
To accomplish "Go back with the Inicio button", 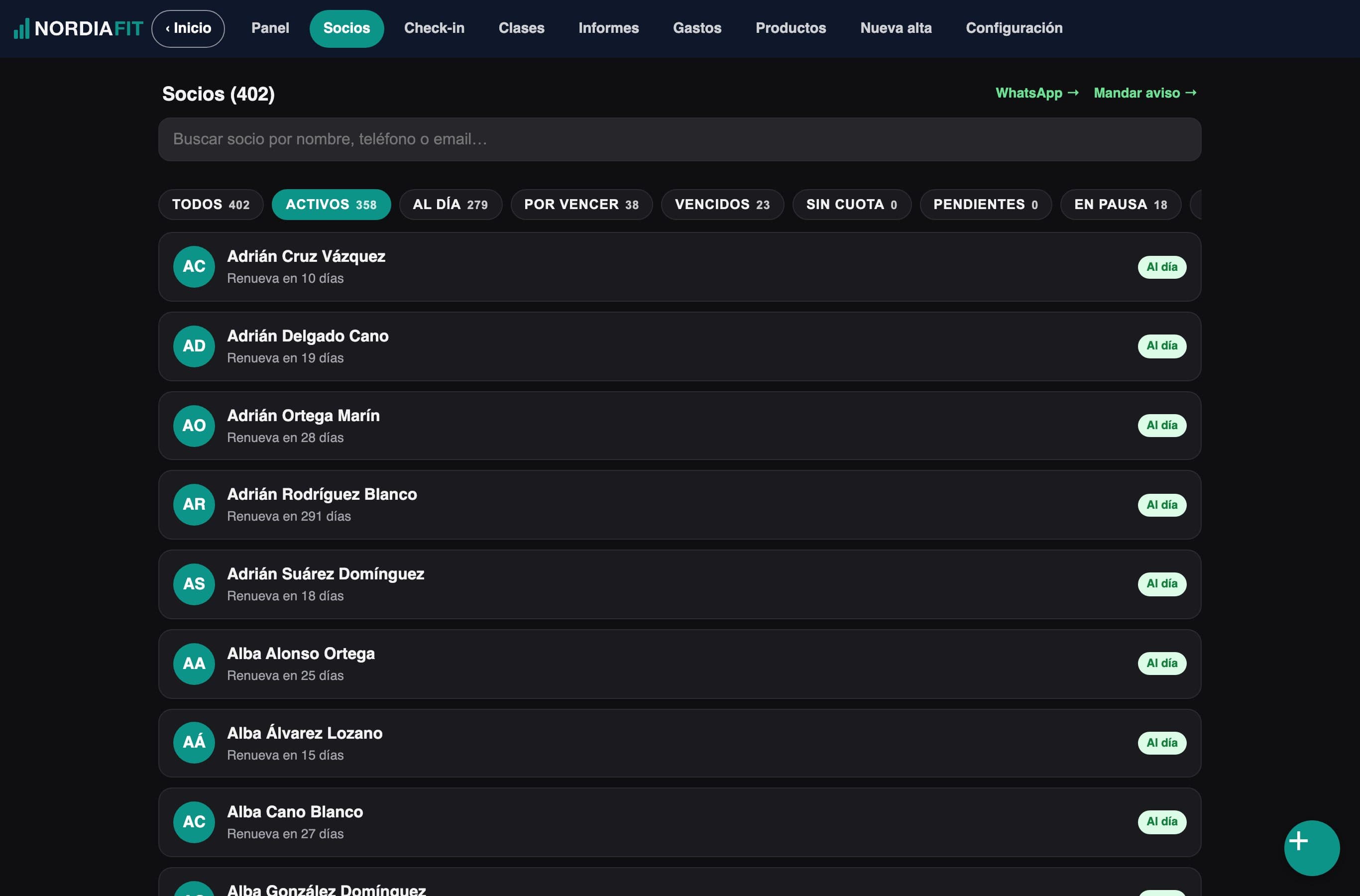I will 188,28.
